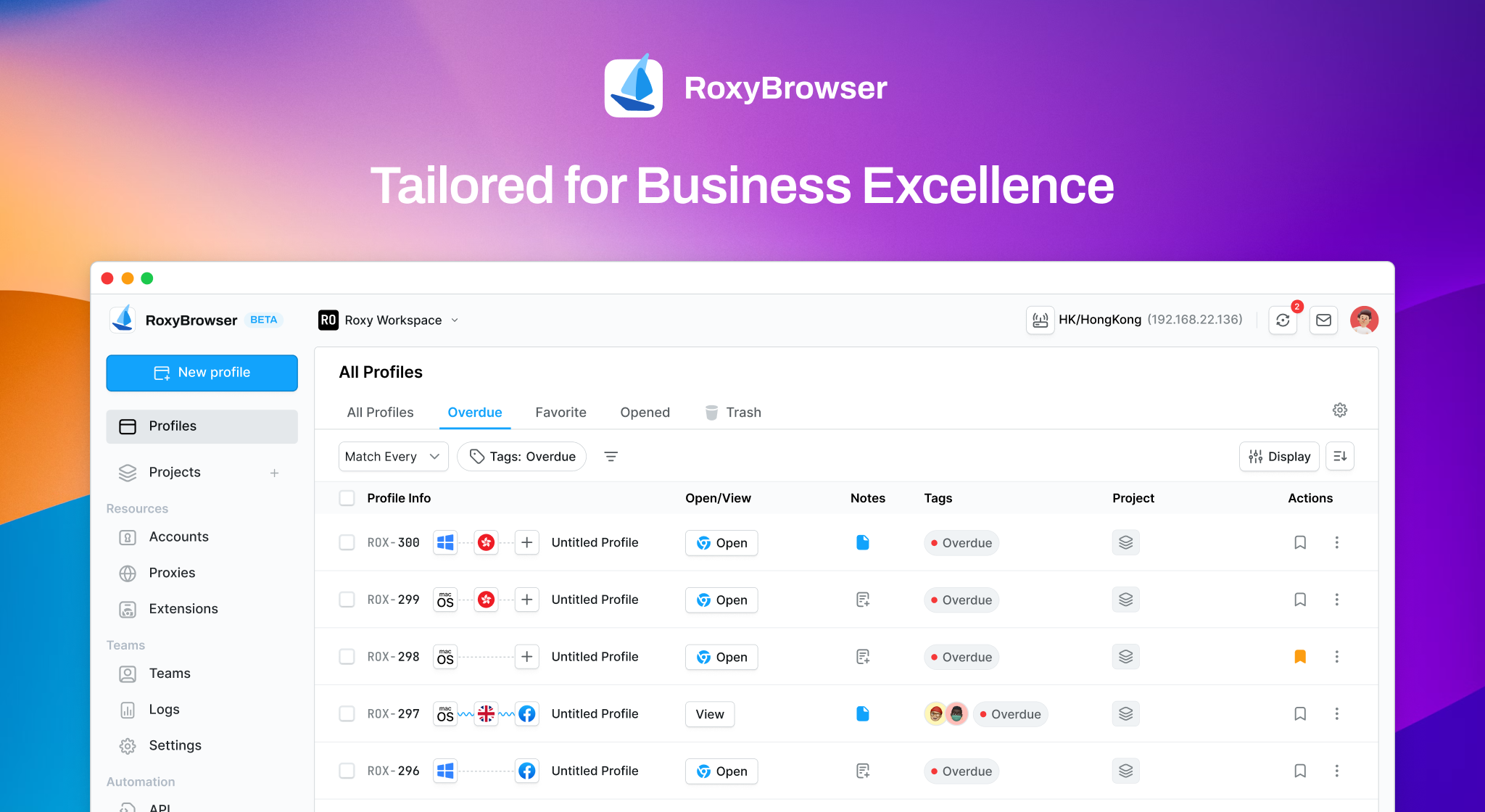
Task: Click the sync refresh icon with badge
Action: point(1283,320)
